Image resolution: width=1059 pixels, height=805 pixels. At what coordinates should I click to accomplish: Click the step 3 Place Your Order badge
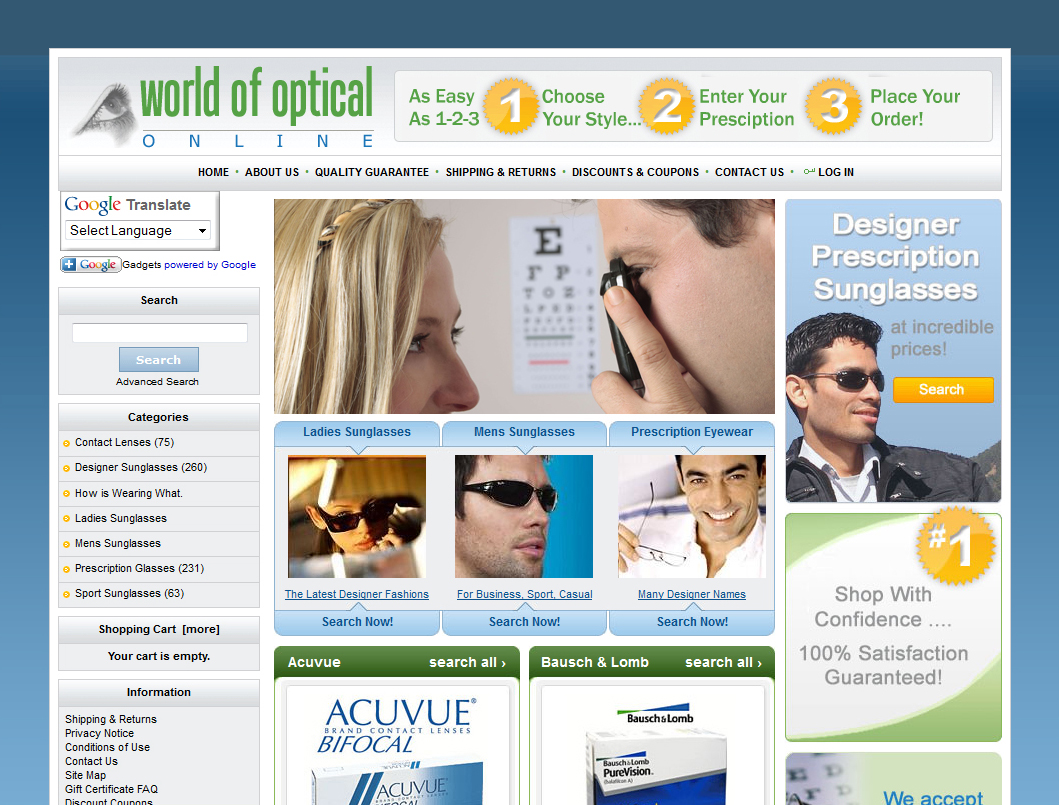[834, 106]
